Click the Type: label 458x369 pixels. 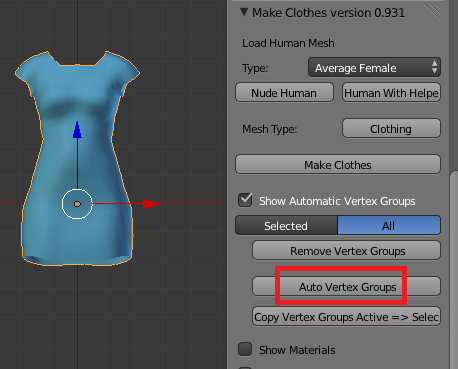pos(255,68)
